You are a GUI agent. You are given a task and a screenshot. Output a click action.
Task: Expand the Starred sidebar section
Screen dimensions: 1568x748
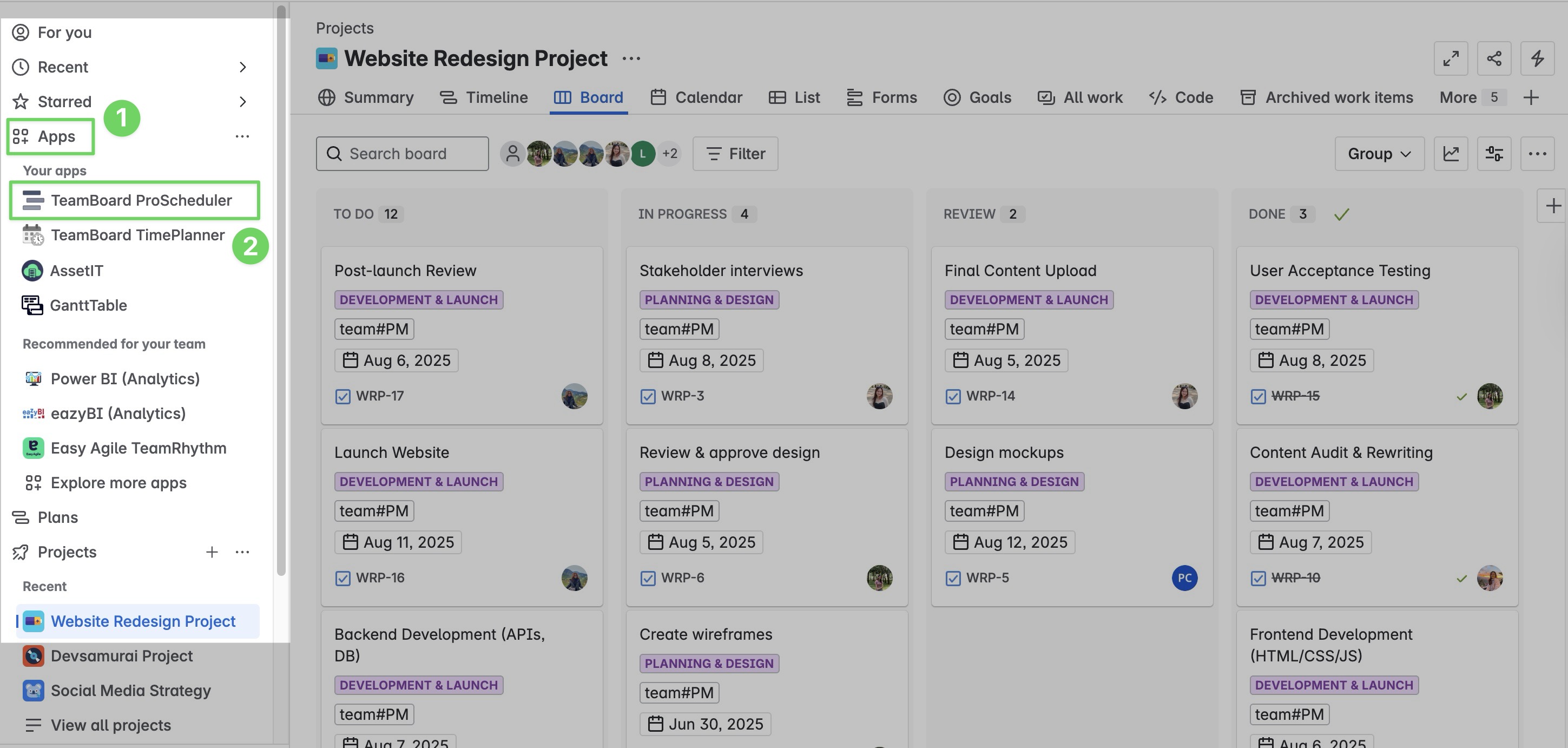coord(243,102)
